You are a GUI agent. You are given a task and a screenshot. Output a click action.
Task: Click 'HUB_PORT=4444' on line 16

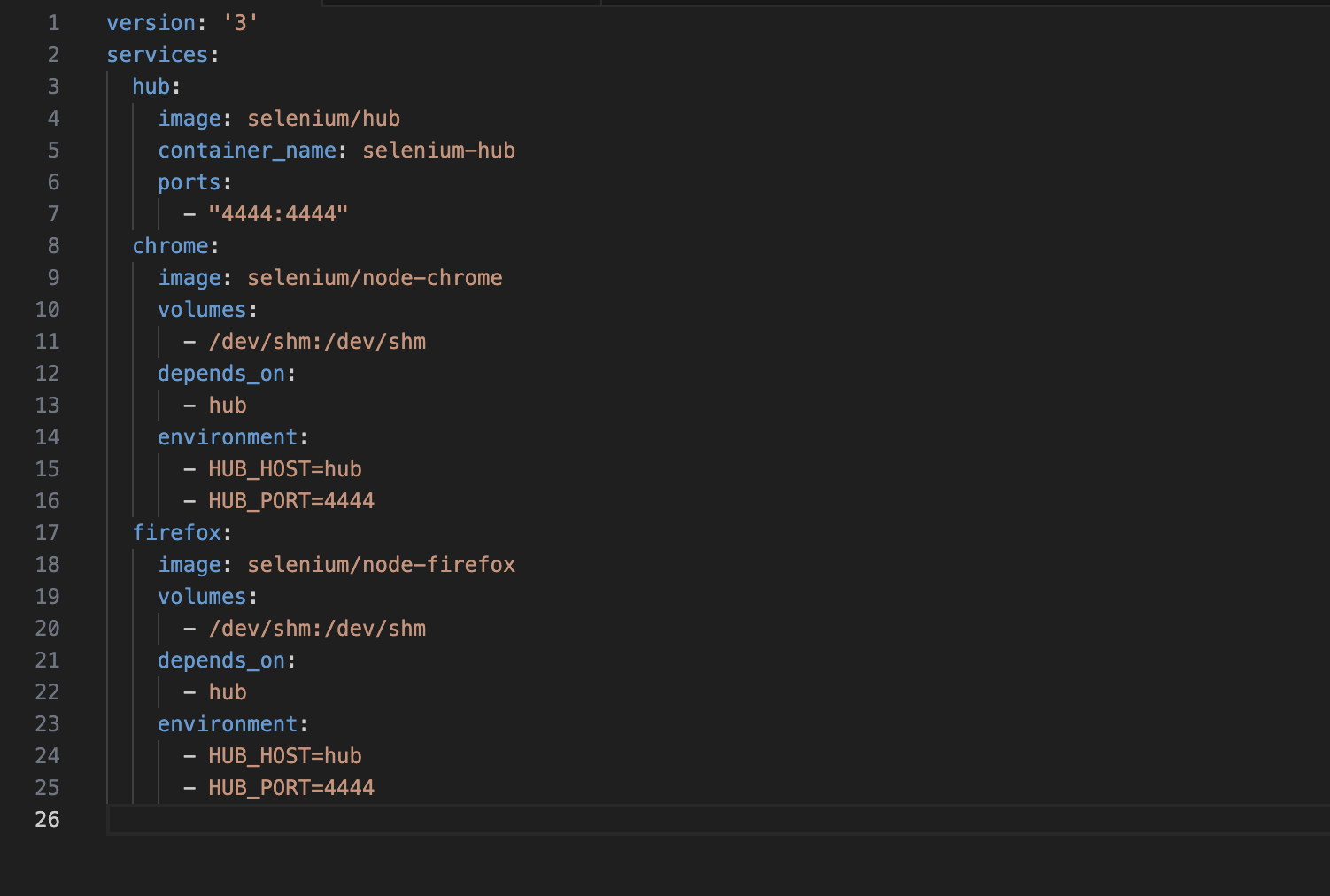291,501
